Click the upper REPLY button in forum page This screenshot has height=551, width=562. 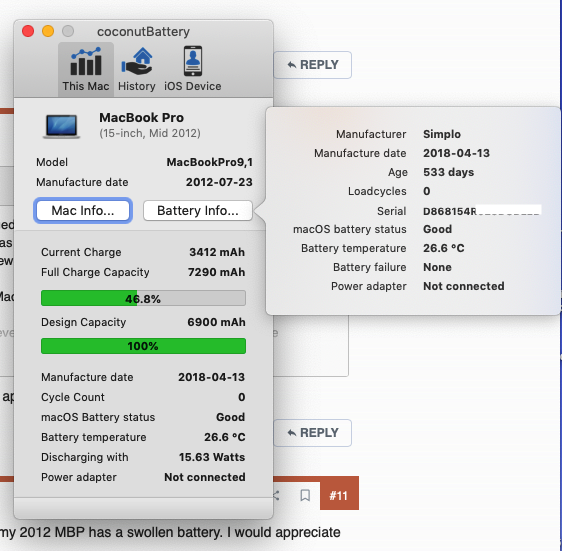(x=313, y=65)
